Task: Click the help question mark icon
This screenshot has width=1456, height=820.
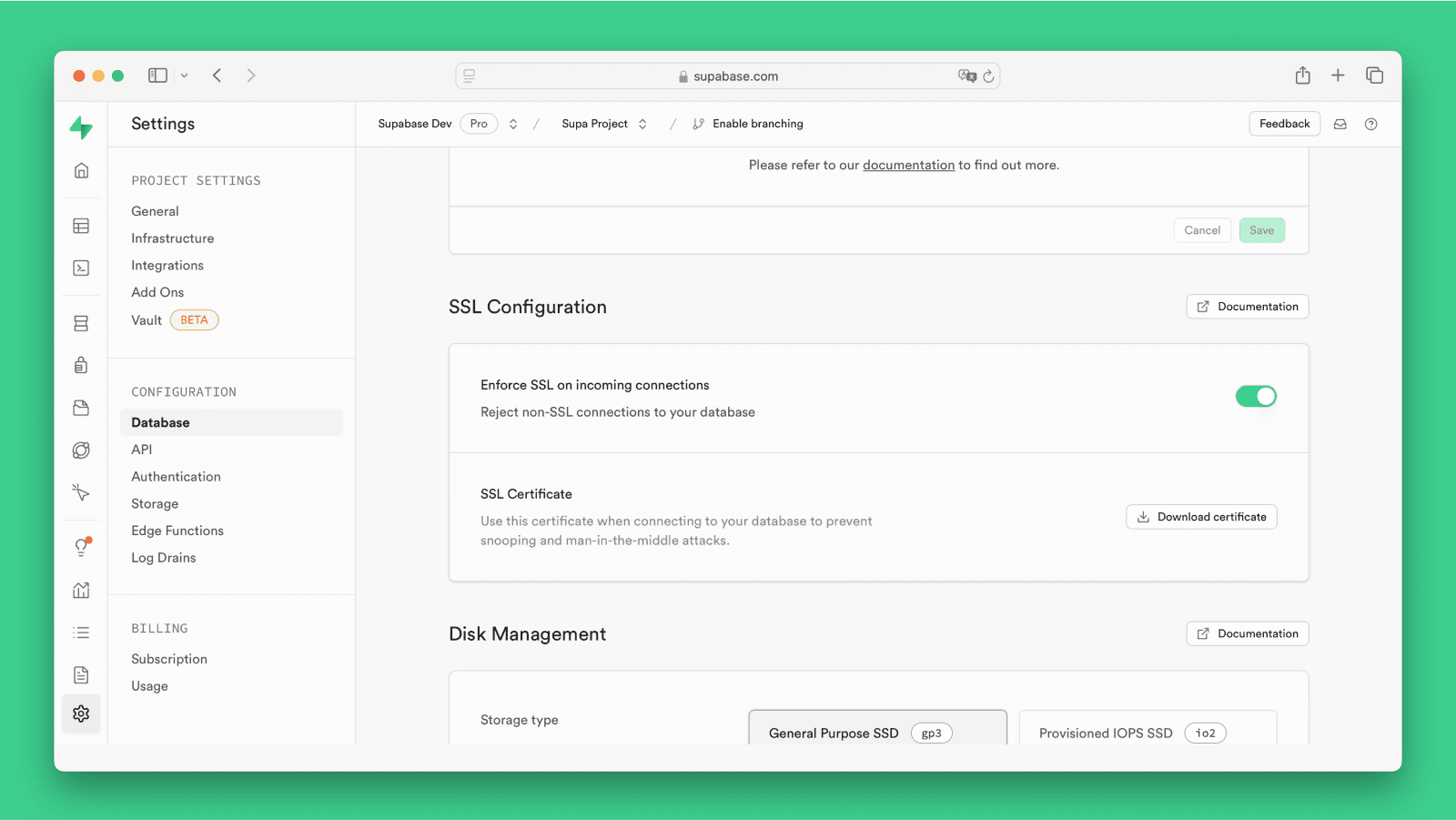Action: tap(1370, 124)
